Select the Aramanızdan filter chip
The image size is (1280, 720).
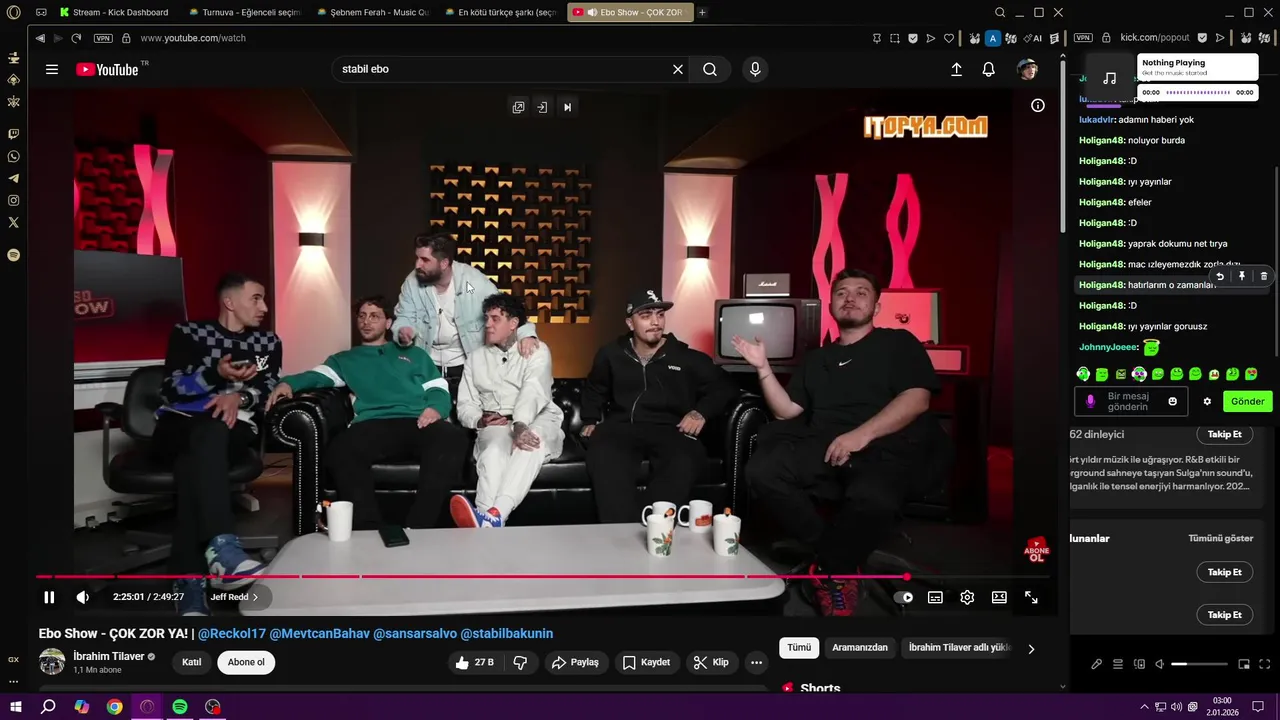[860, 648]
